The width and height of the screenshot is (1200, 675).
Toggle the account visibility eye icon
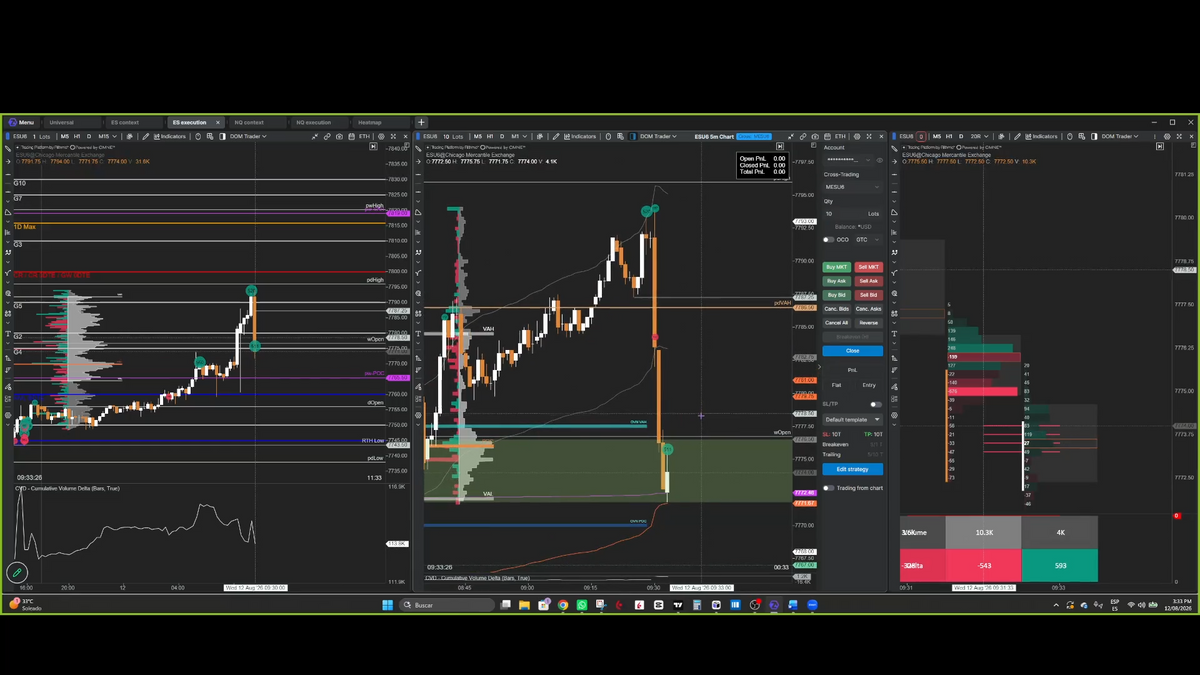point(880,160)
